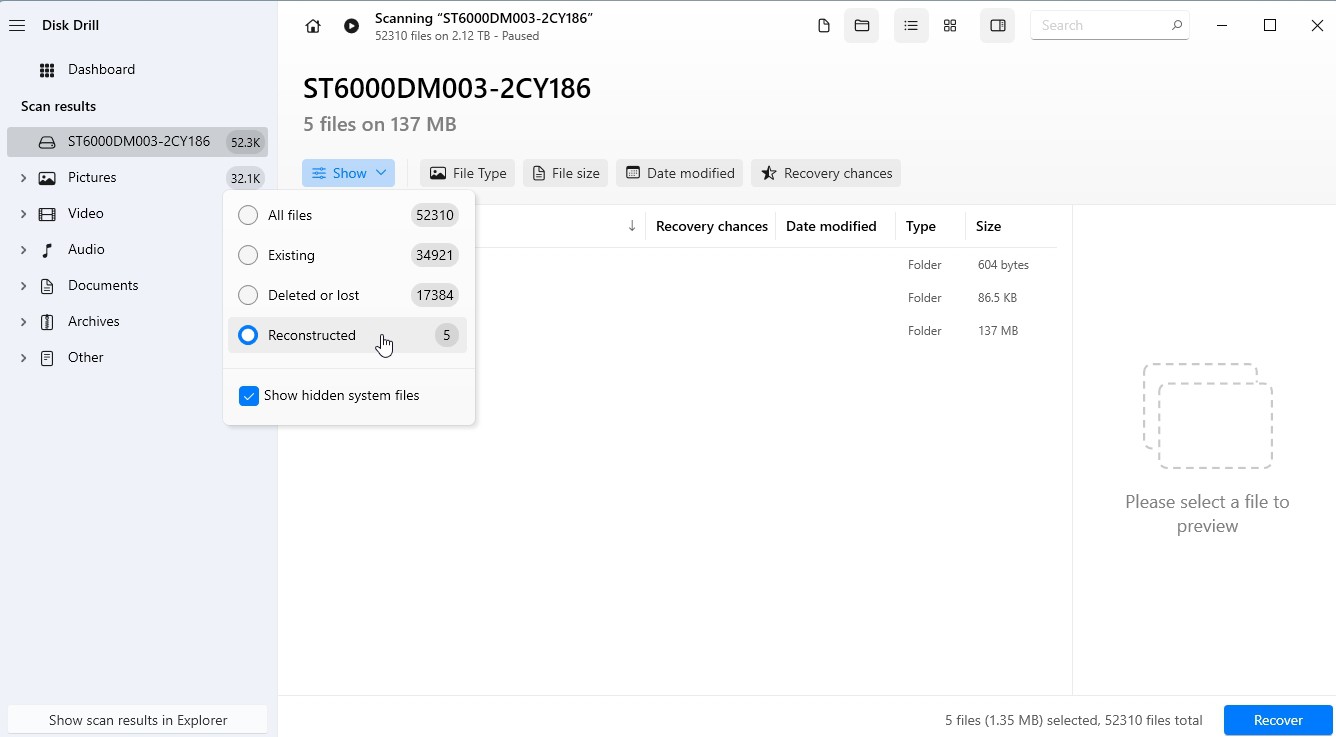
Task: Sort by Date modified column header
Action: [831, 226]
